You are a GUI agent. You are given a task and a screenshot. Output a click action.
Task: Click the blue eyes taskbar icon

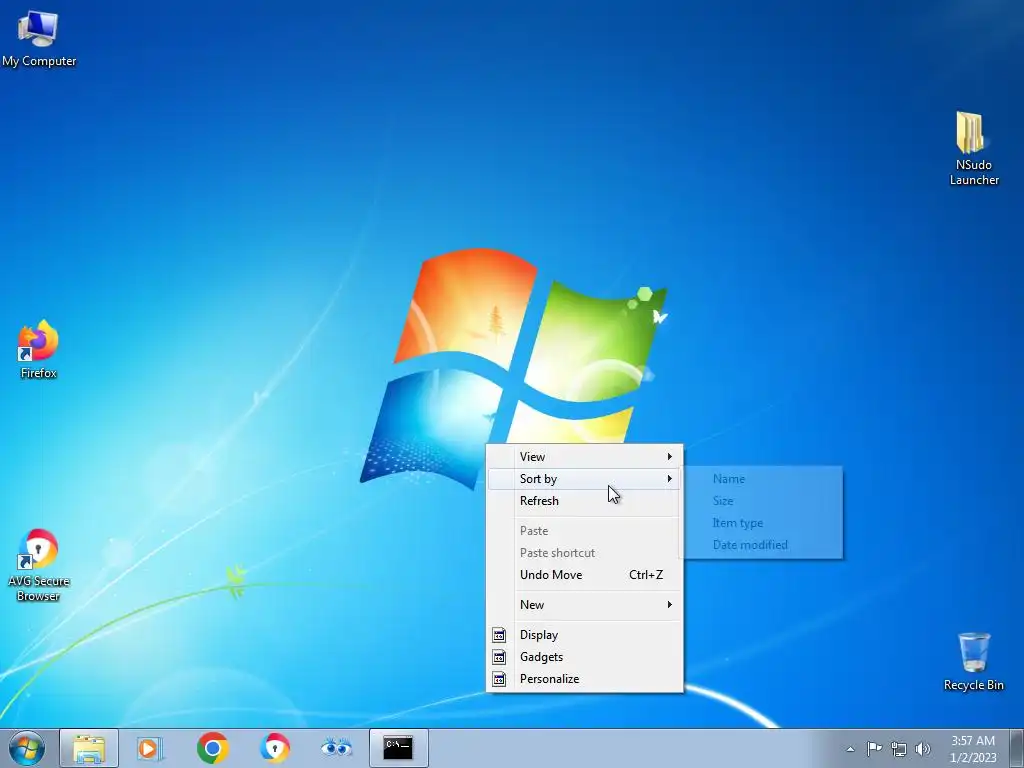[336, 748]
